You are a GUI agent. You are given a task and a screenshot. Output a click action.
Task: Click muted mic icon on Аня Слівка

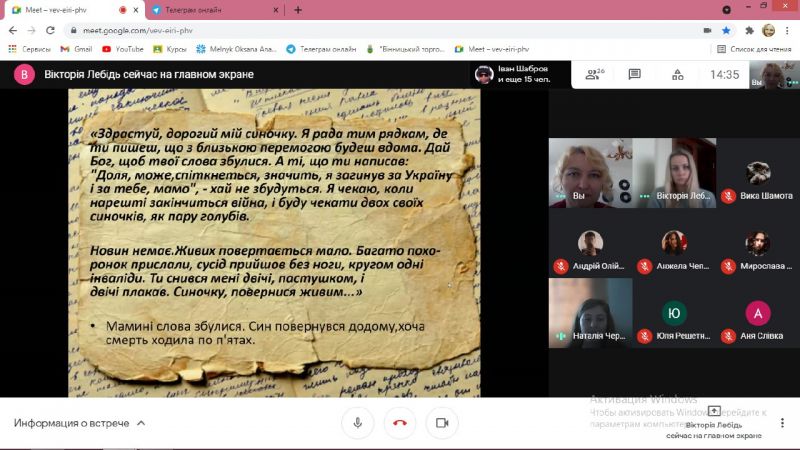[729, 336]
